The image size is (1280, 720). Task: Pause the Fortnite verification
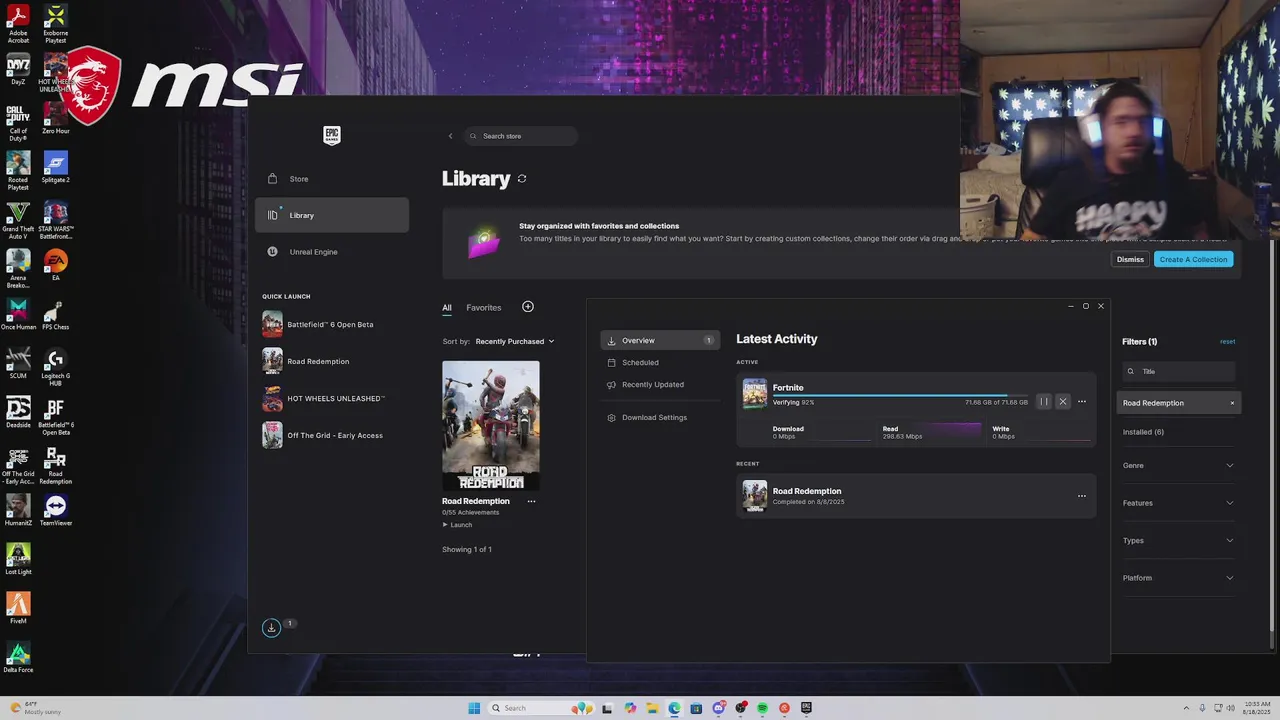point(1044,402)
